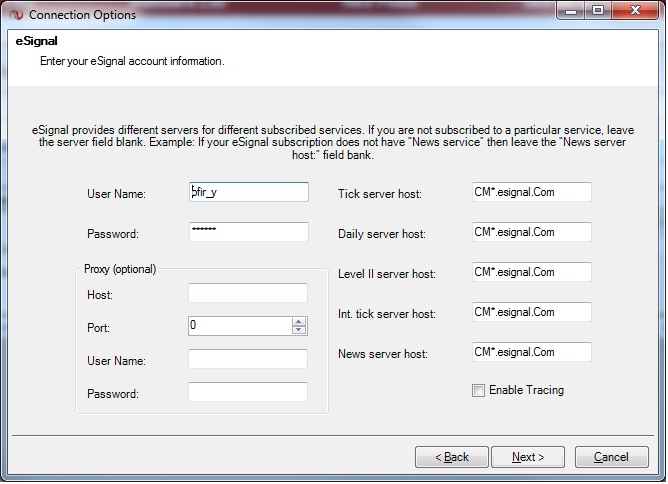Decrease the proxy Port value
The image size is (668, 484).
[299, 330]
